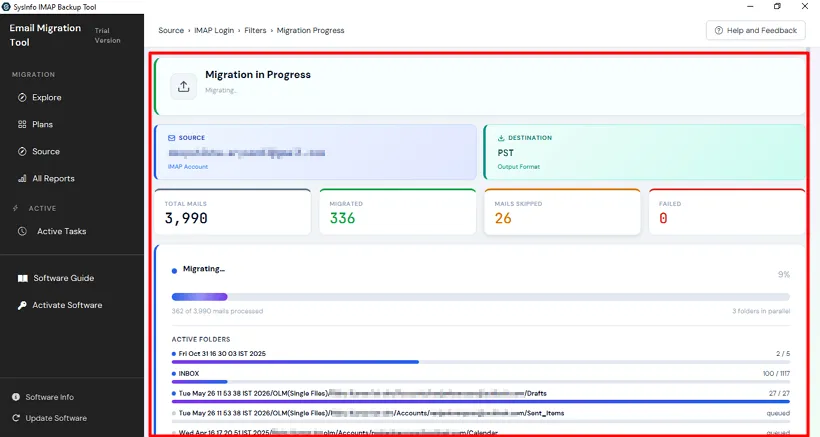Viewport: 820px width, 437px height.
Task: Restore down the window
Action: click(x=777, y=6)
